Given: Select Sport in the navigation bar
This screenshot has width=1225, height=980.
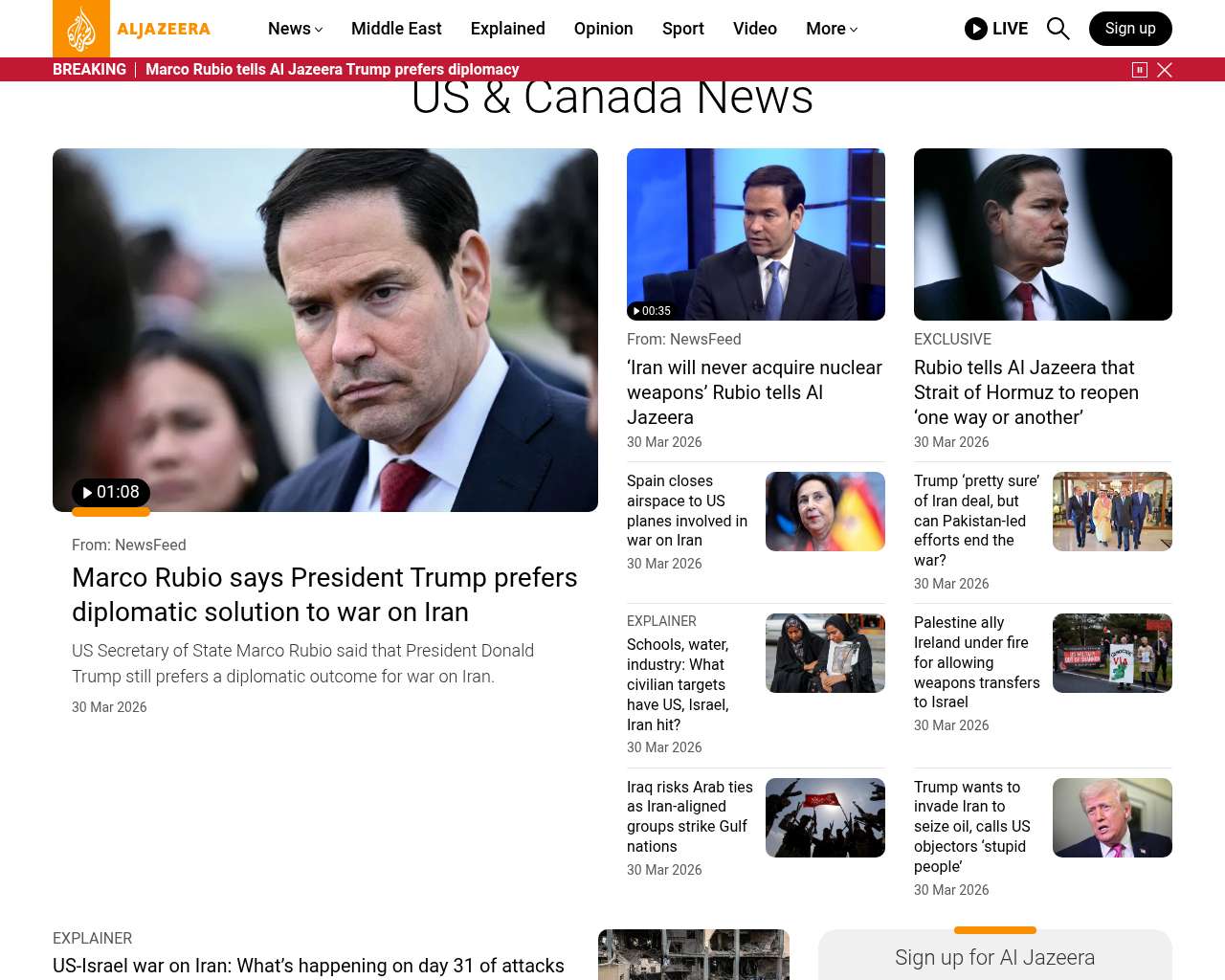Looking at the screenshot, I should pyautogui.click(x=682, y=29).
